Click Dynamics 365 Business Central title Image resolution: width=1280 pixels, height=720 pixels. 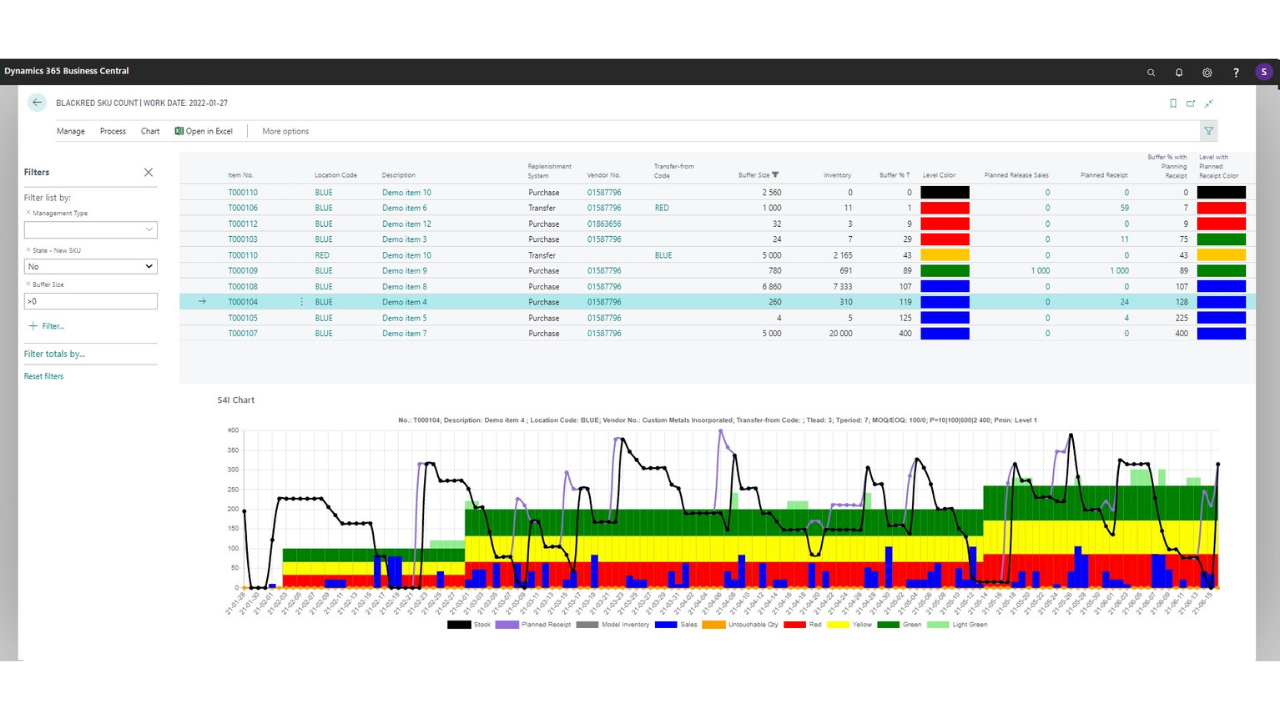pyautogui.click(x=66, y=71)
